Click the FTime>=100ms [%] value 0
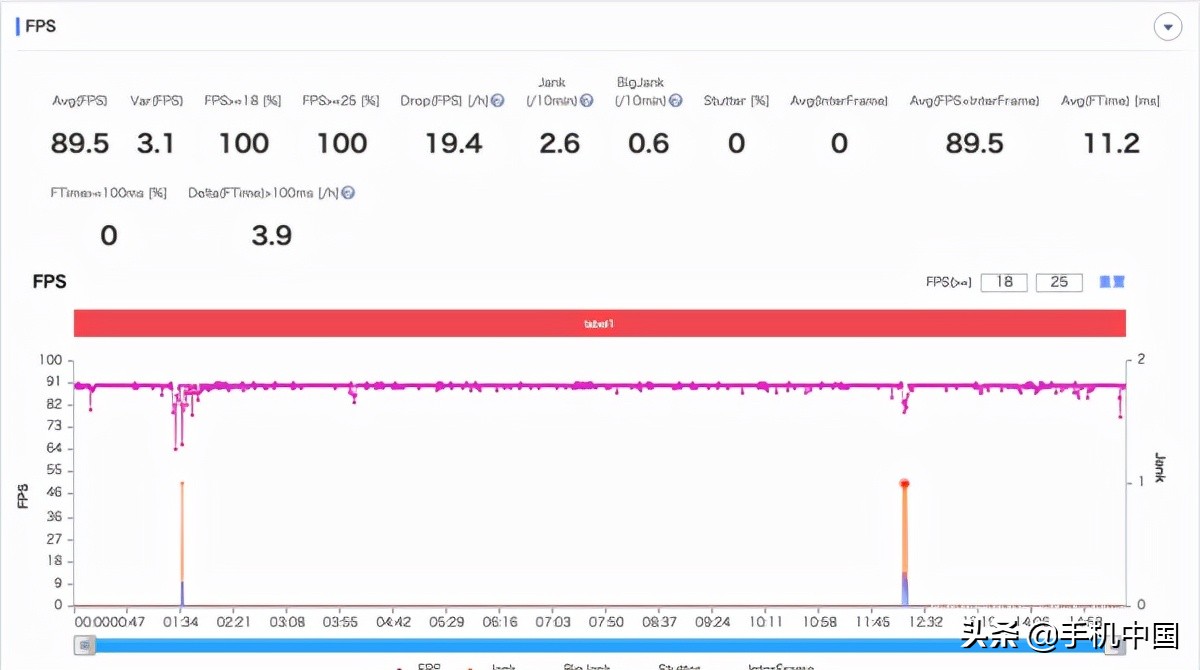1200x670 pixels. click(x=109, y=235)
